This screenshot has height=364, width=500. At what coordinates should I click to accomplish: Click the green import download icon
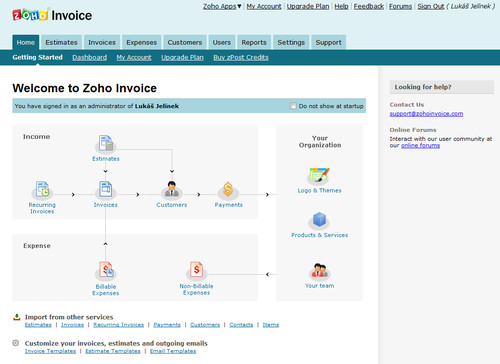pos(16,317)
